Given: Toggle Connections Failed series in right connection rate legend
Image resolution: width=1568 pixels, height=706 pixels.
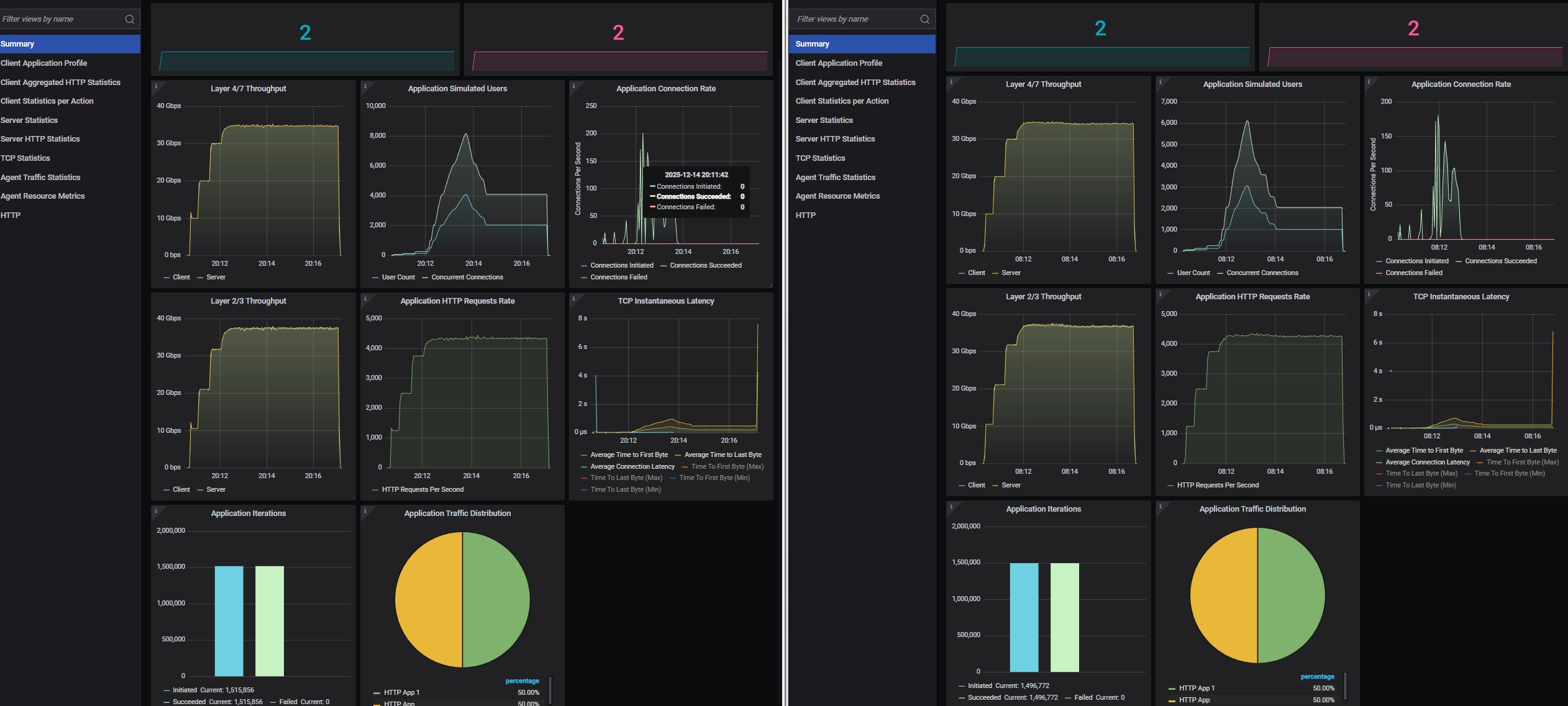Looking at the screenshot, I should pos(1413,273).
